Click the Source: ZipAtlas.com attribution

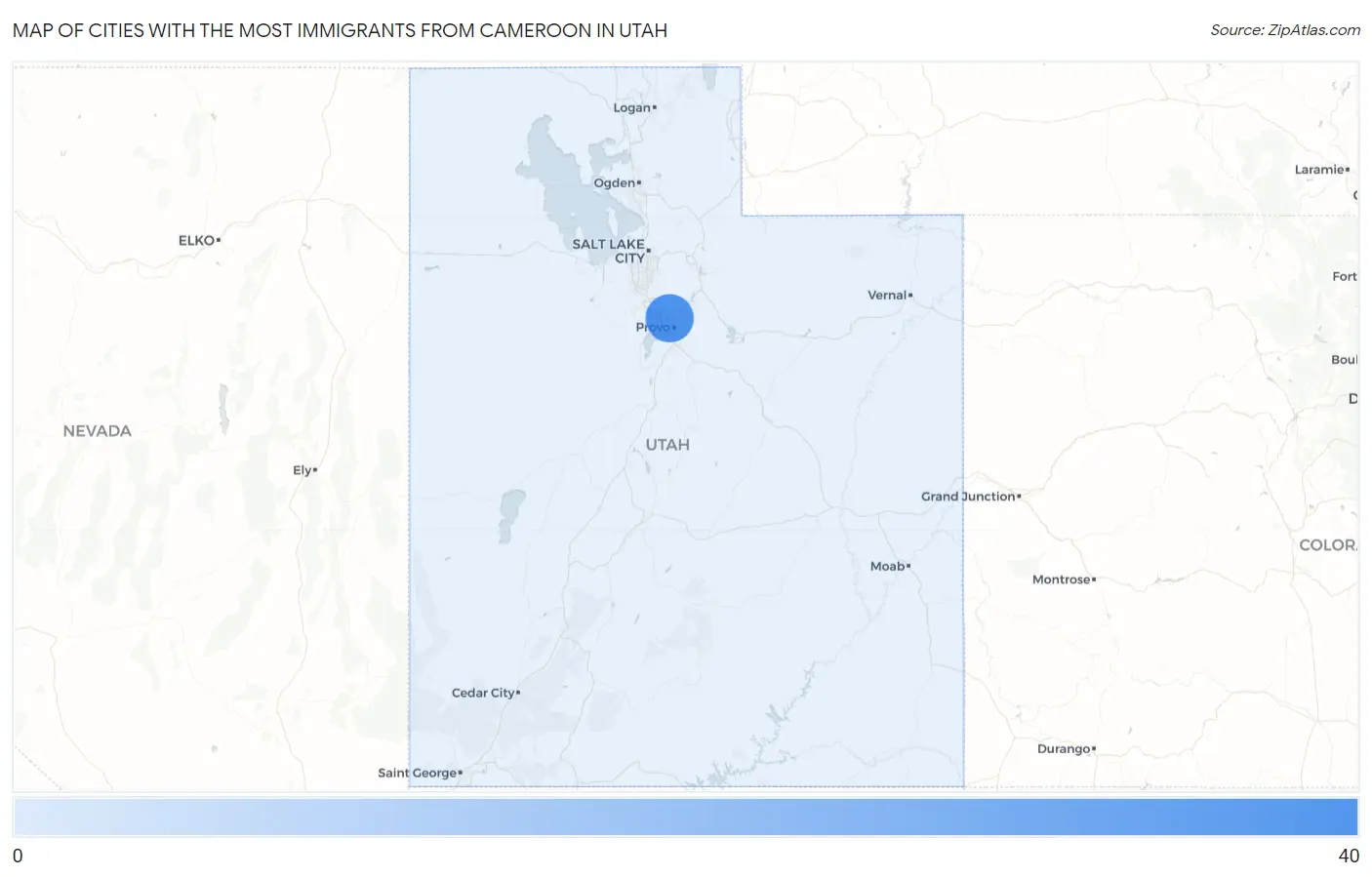(x=1285, y=30)
